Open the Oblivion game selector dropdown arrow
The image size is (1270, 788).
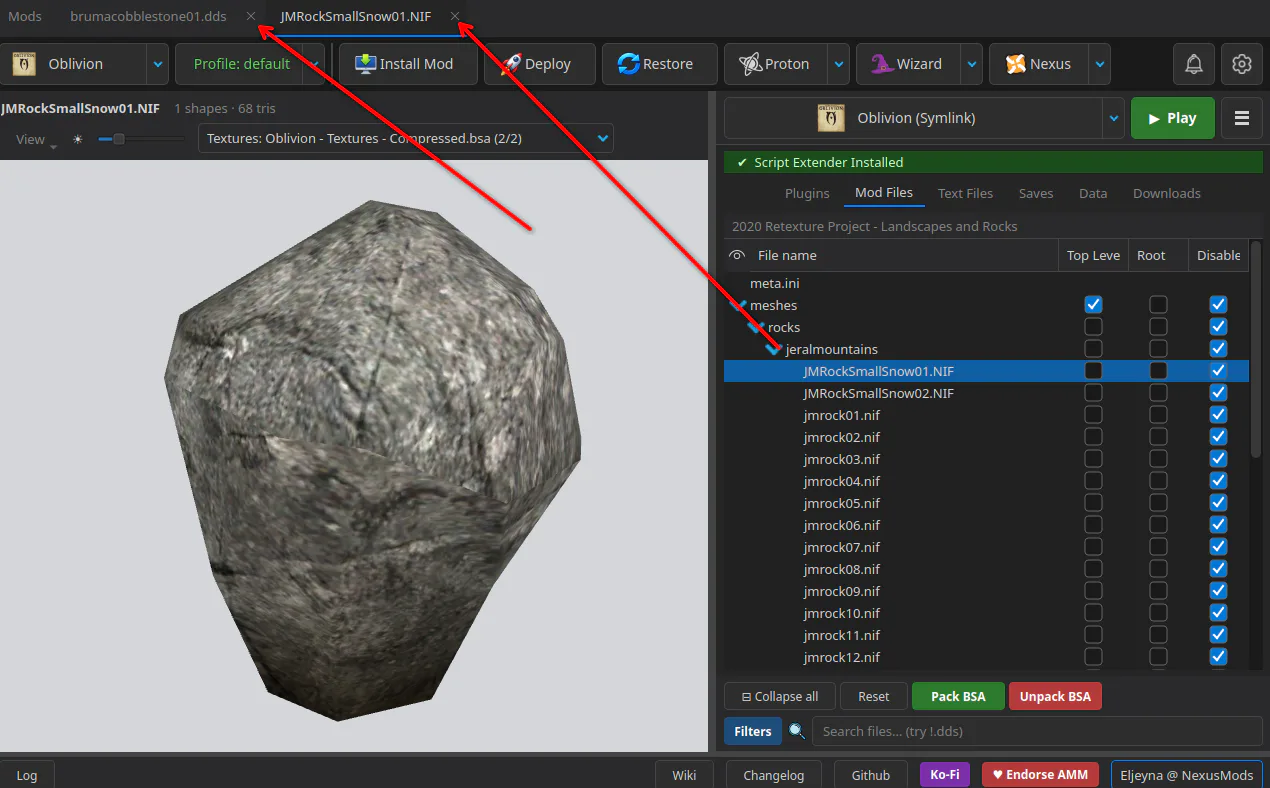pos(157,64)
